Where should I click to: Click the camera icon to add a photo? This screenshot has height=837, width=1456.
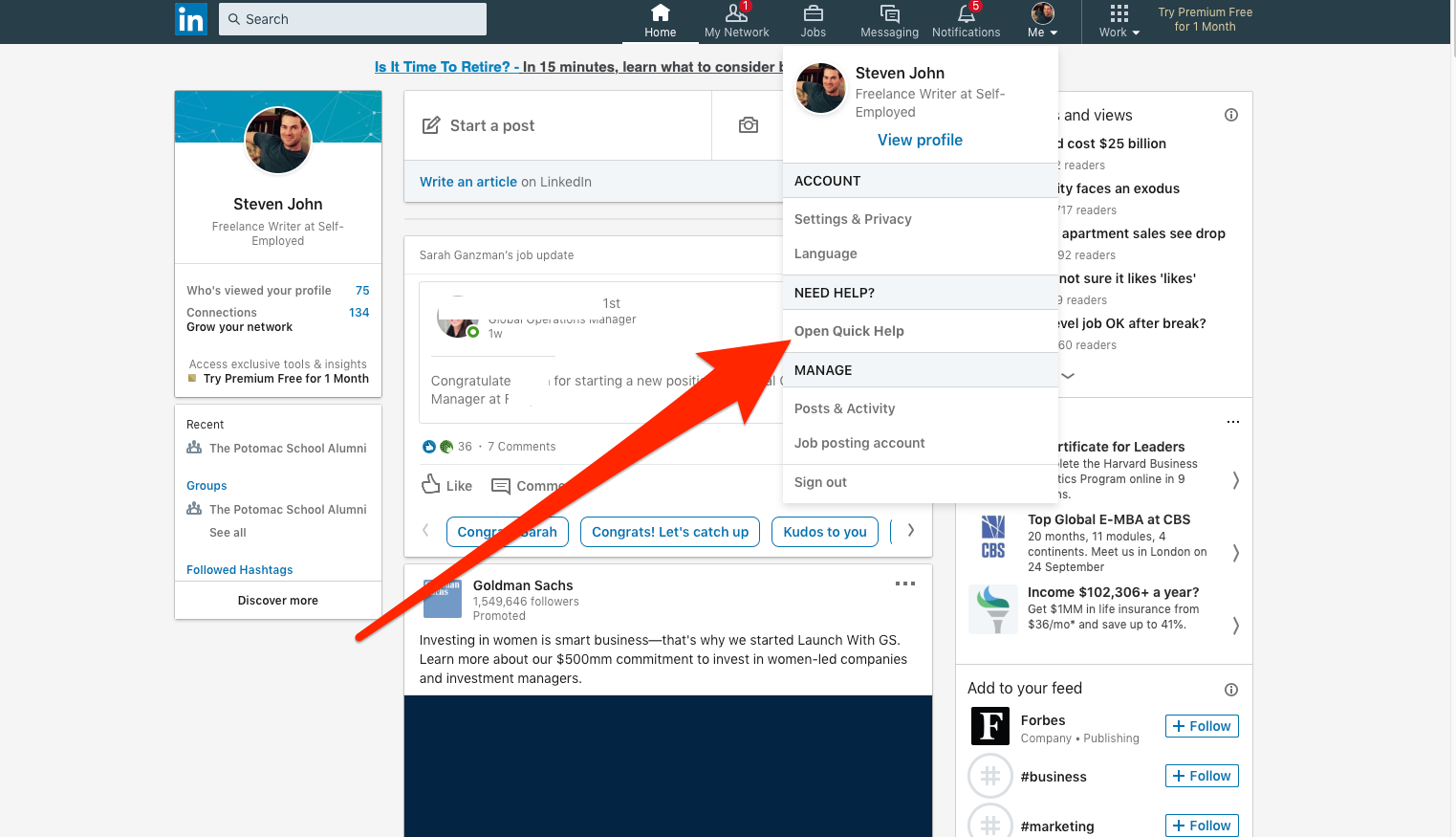747,124
